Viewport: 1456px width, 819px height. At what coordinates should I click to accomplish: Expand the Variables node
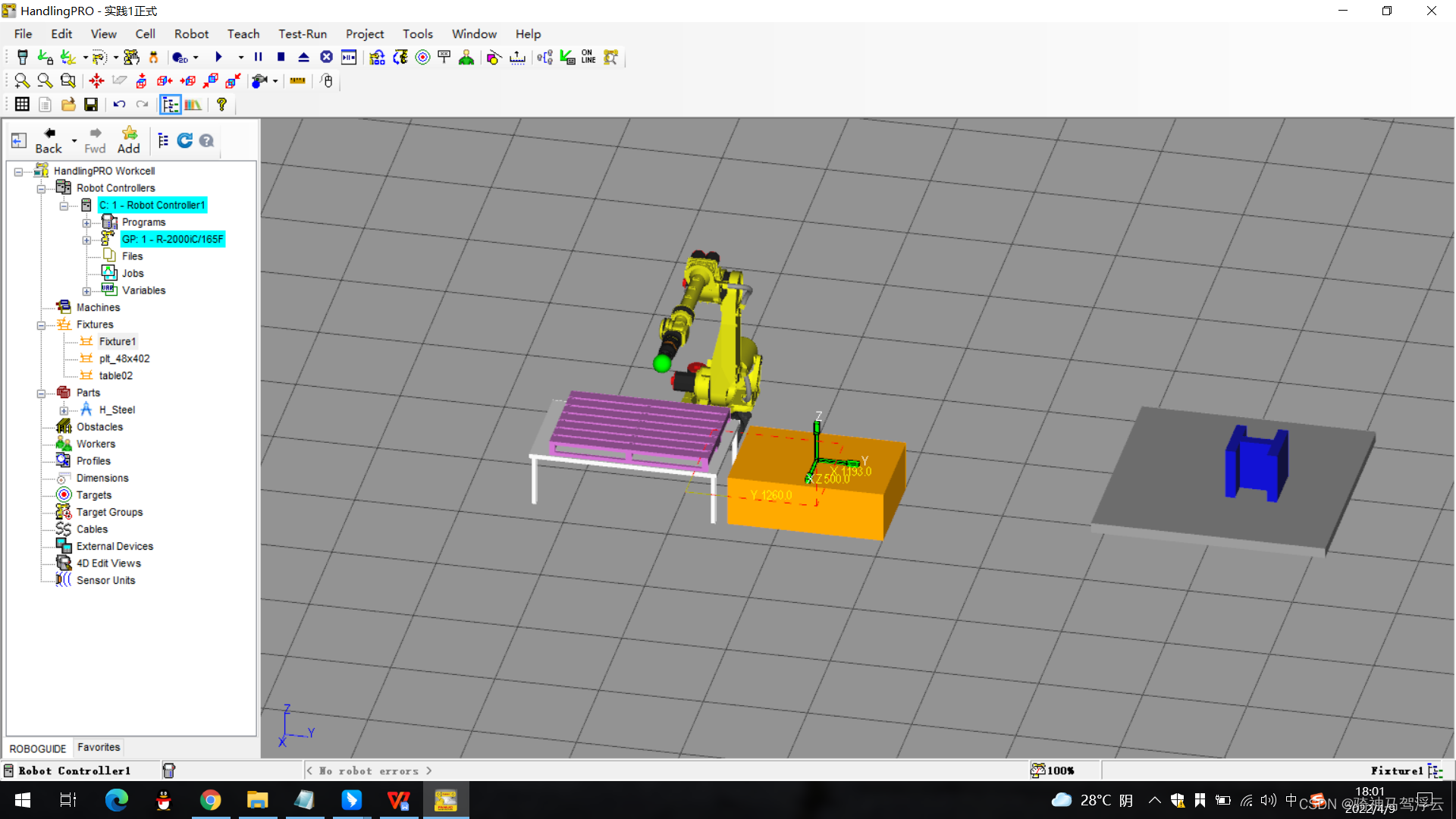click(x=86, y=291)
